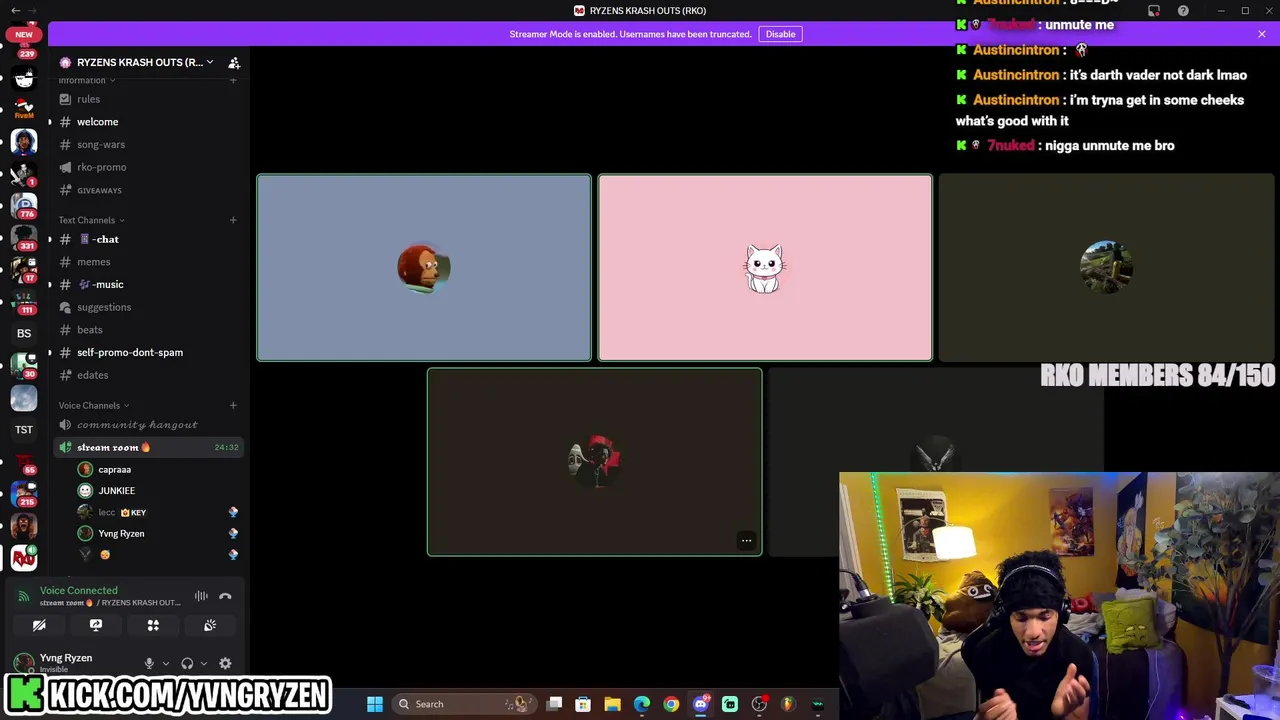The image size is (1280, 720).
Task: Open the memes channel
Action: tap(148, 262)
